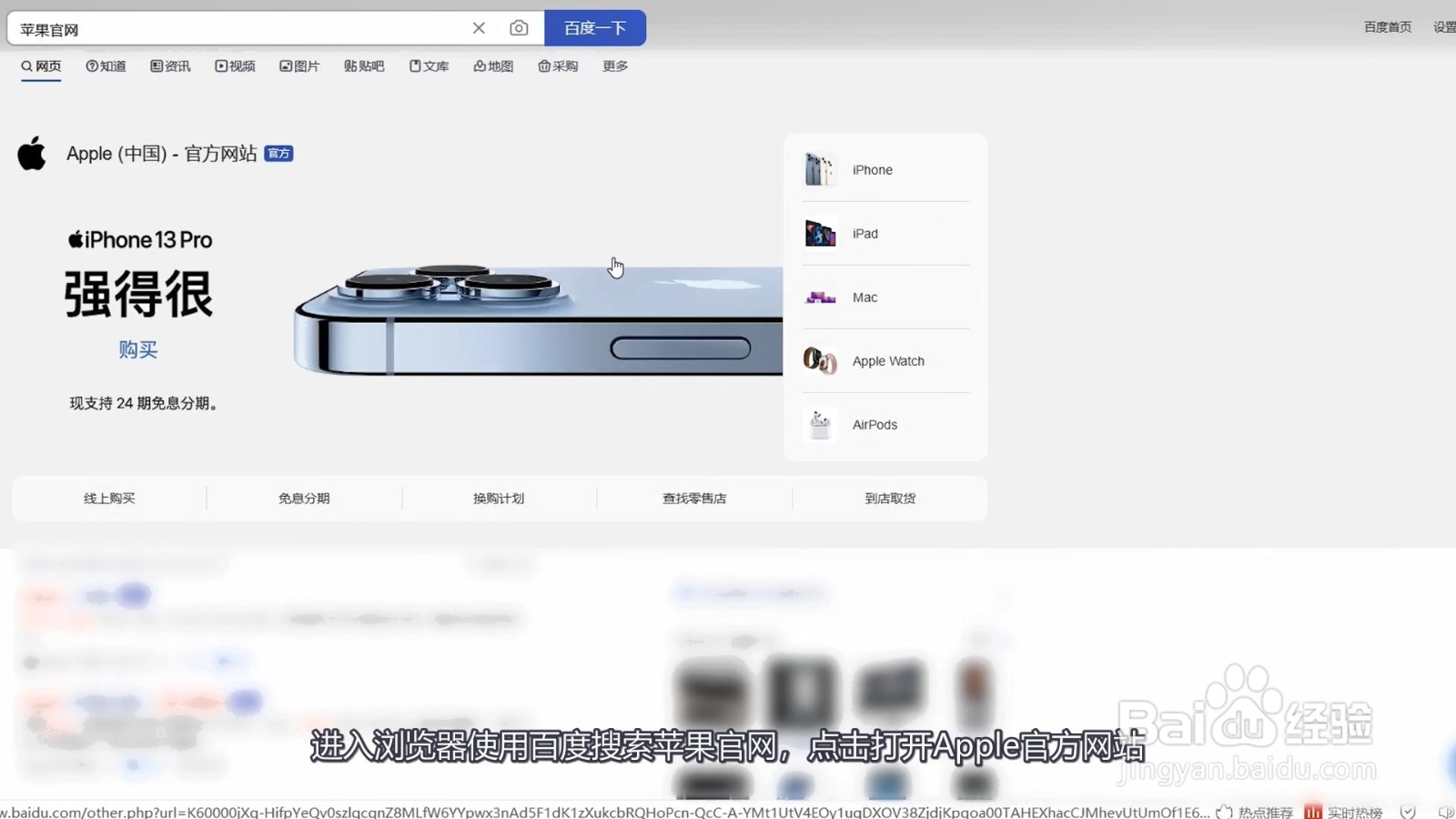Click the 现支持 24 期免息分期 text
This screenshot has height=819, width=1456.
pyautogui.click(x=145, y=403)
